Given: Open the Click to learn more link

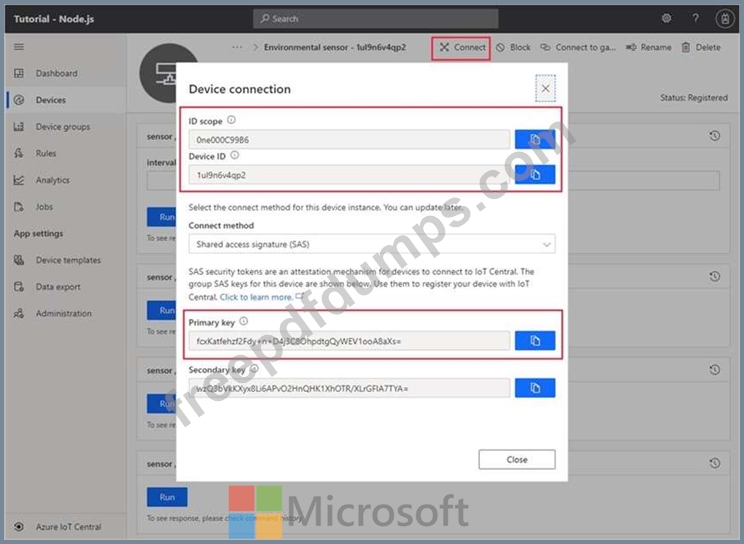Looking at the screenshot, I should 256,297.
